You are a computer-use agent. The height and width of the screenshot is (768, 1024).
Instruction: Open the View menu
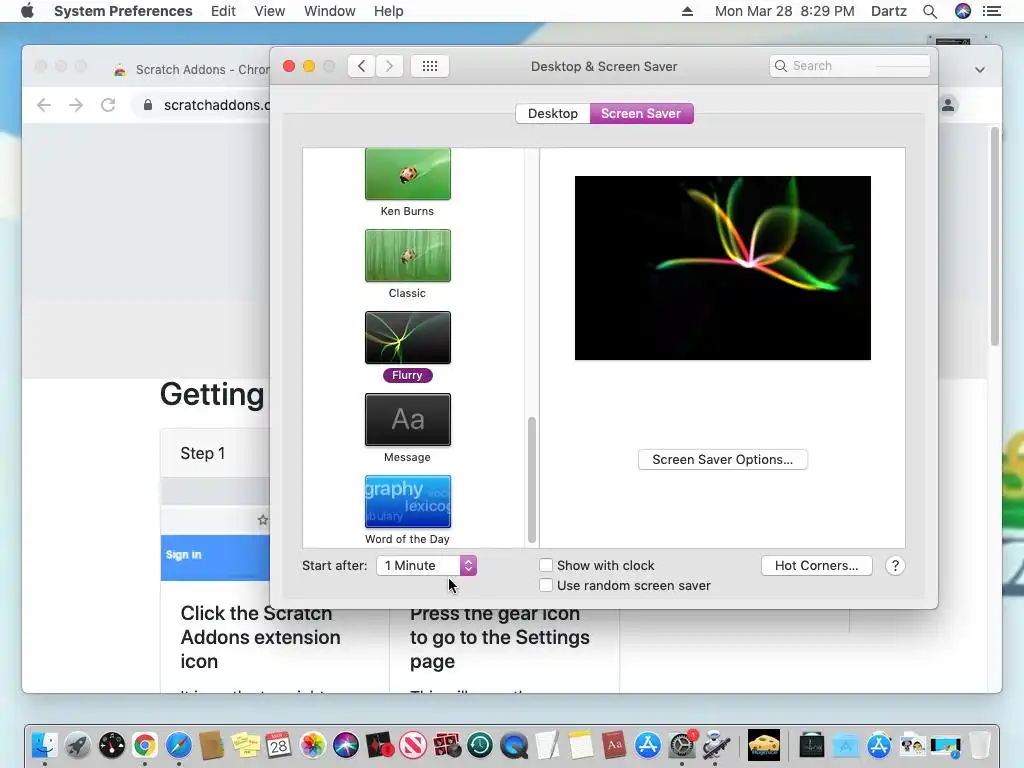[x=270, y=11]
